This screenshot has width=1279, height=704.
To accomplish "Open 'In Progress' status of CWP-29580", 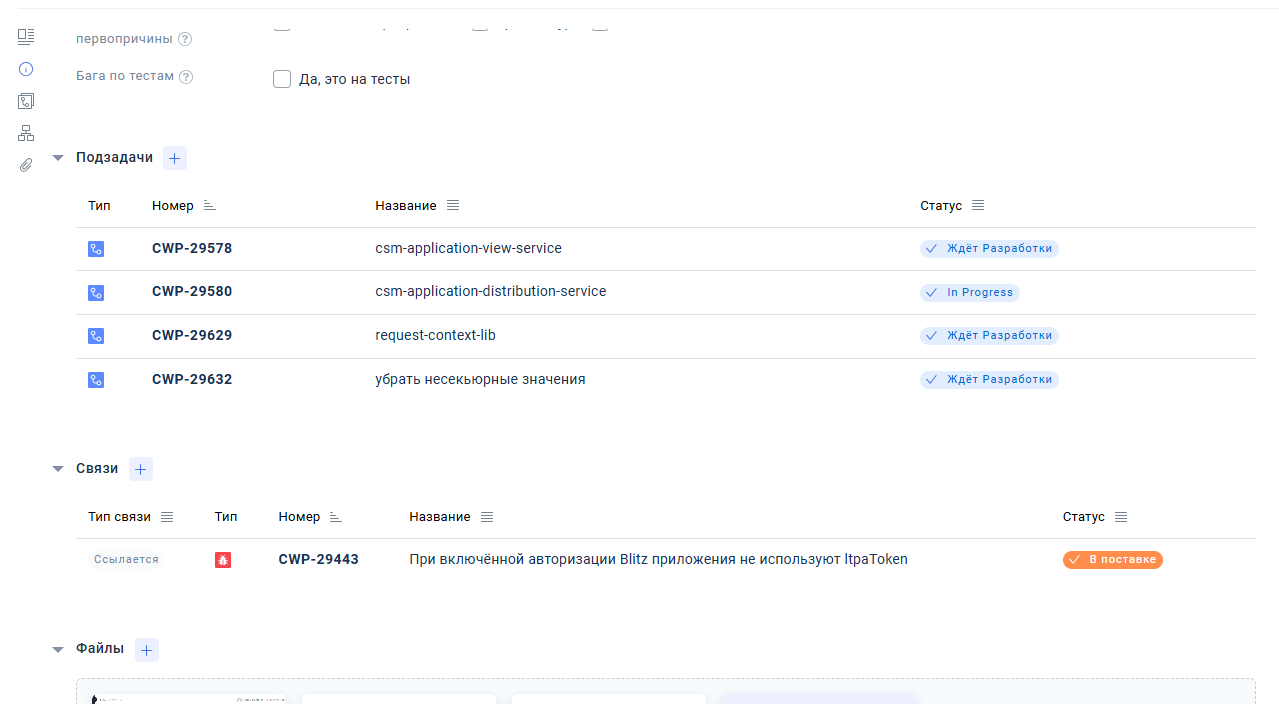I will [x=970, y=292].
